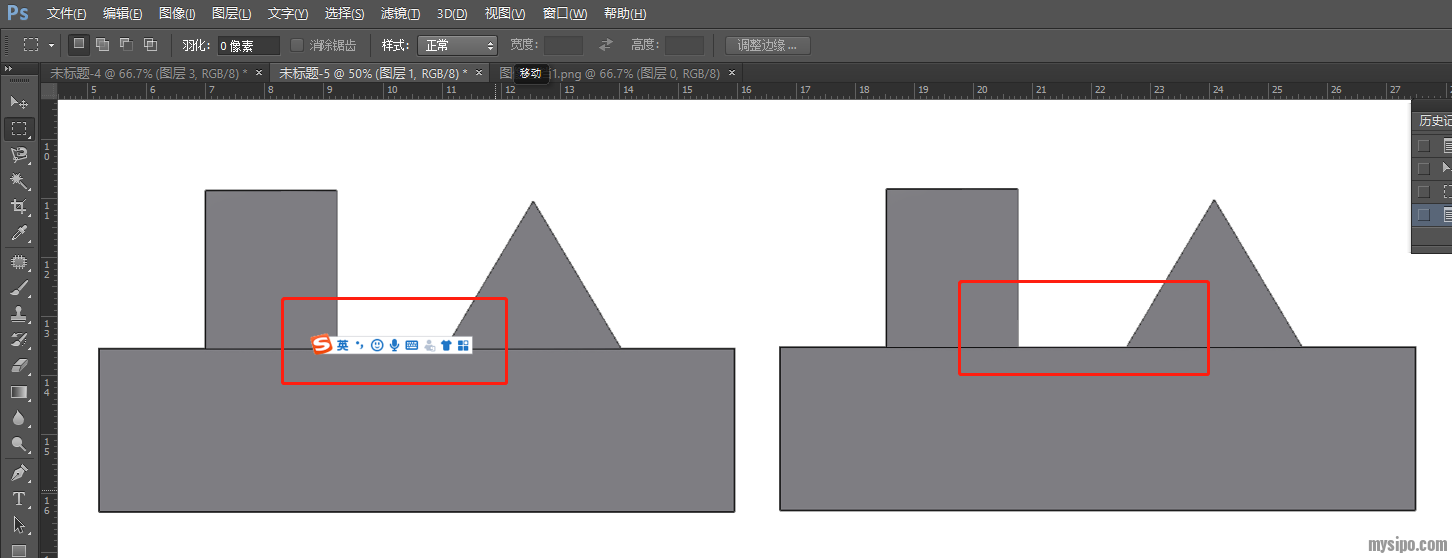The width and height of the screenshot is (1452, 558).
Task: Choose the Eyedropper tool
Action: point(18,233)
